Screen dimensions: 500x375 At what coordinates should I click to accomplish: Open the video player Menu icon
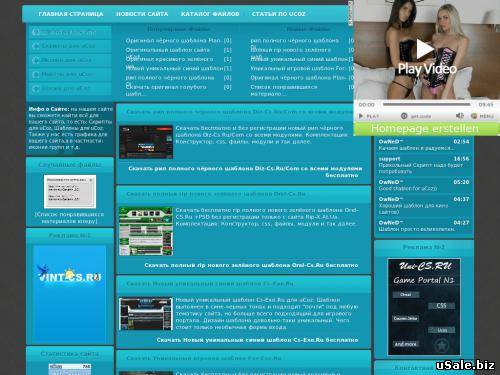[x=474, y=116]
